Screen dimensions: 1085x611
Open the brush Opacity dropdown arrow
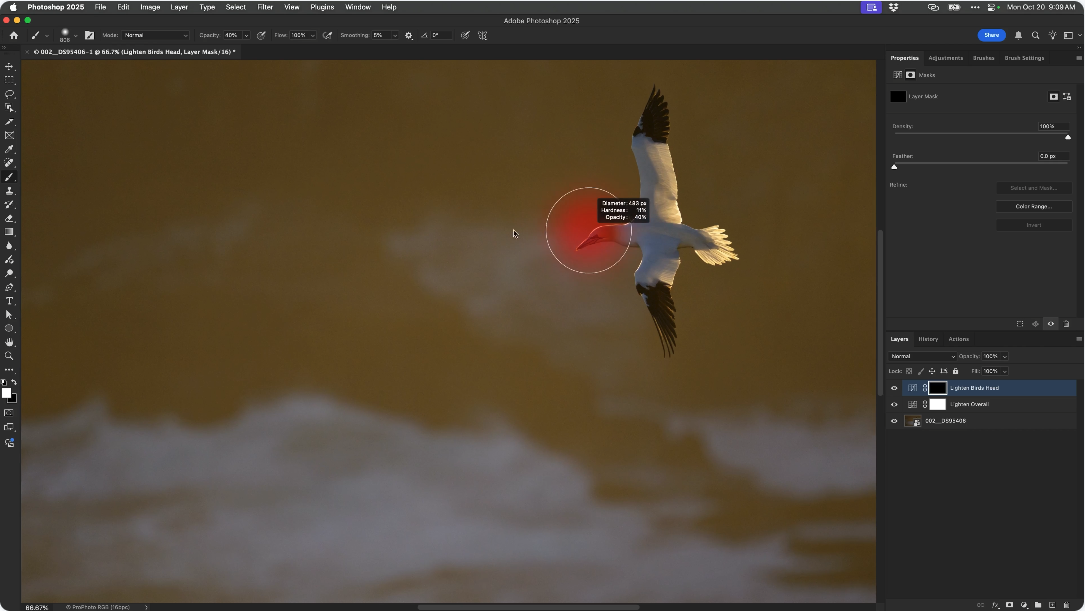pyautogui.click(x=246, y=35)
